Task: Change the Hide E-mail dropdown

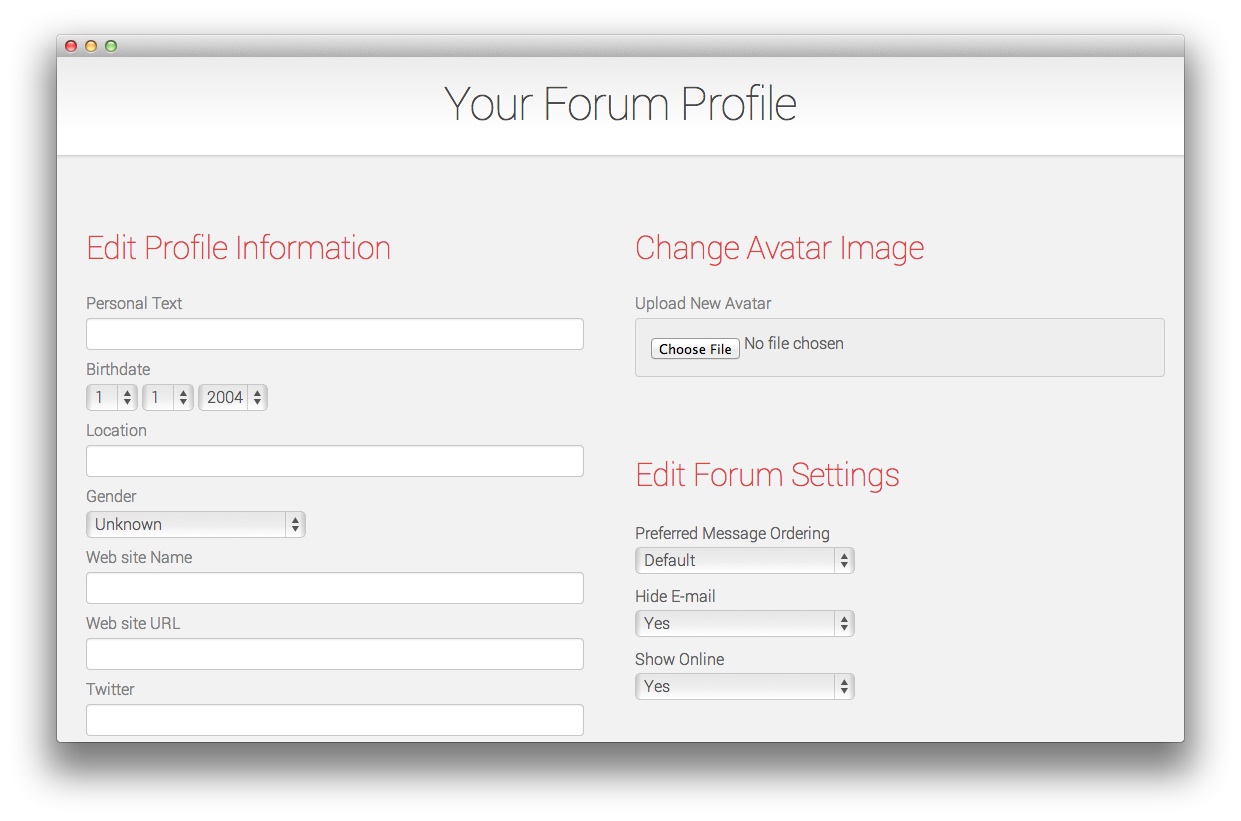Action: tap(745, 623)
